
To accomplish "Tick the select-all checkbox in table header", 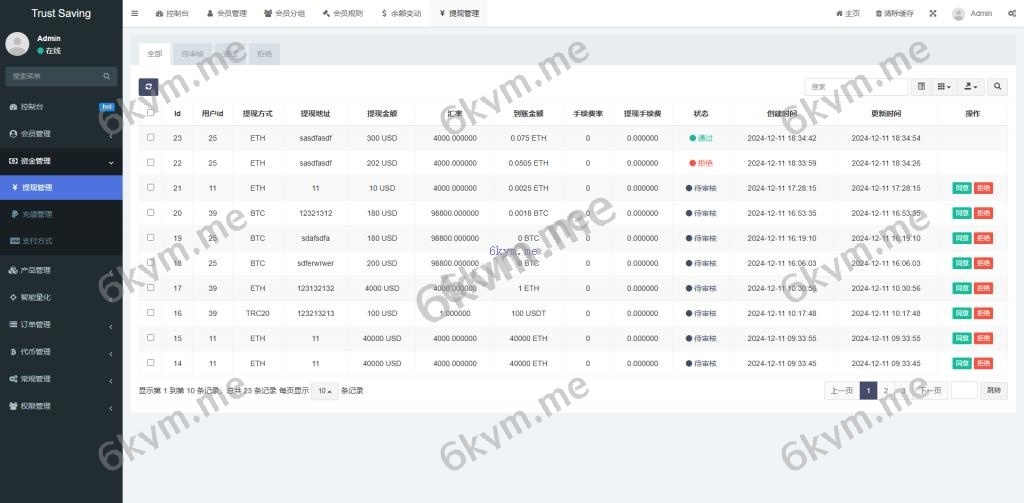I will [151, 112].
